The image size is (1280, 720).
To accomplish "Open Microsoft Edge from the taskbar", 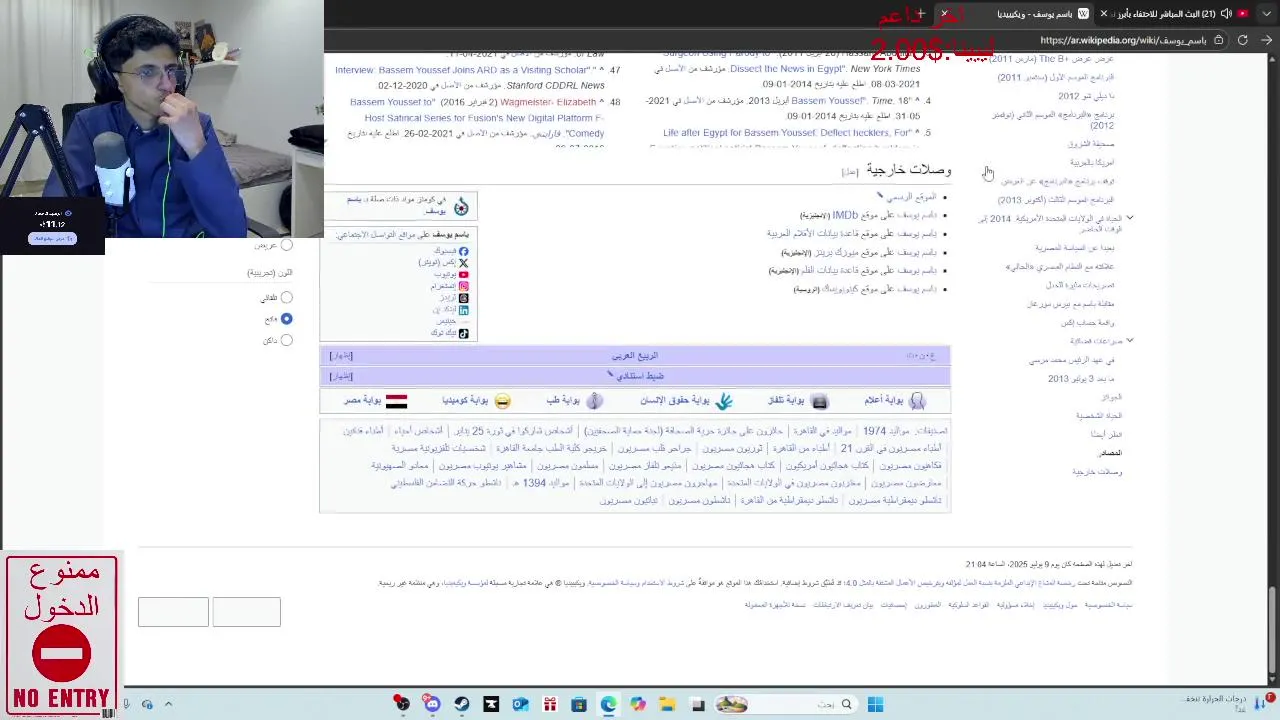I will 608,704.
